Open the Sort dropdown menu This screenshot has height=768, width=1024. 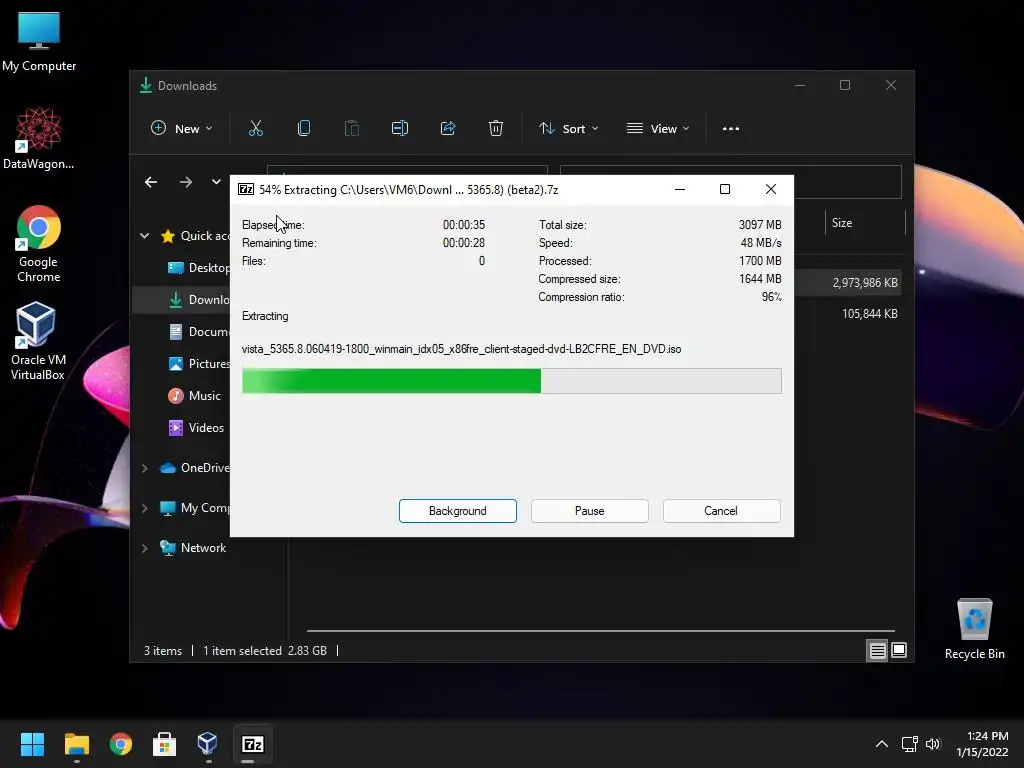(568, 129)
